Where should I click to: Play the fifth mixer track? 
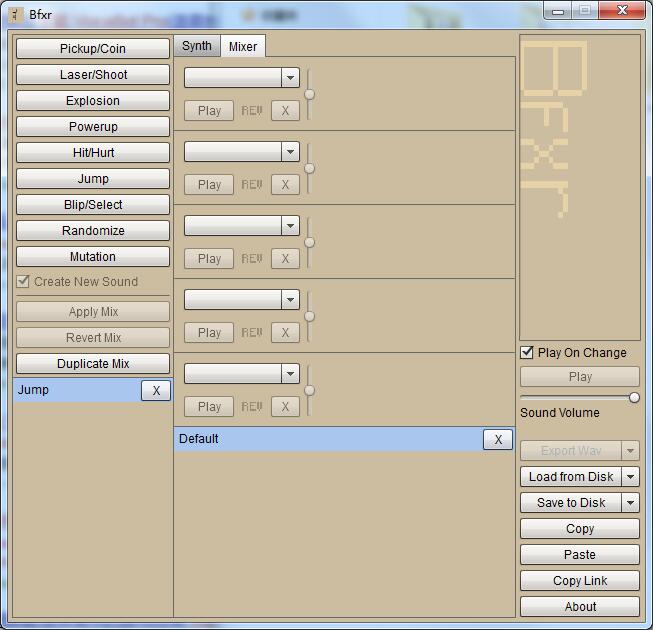[x=209, y=406]
